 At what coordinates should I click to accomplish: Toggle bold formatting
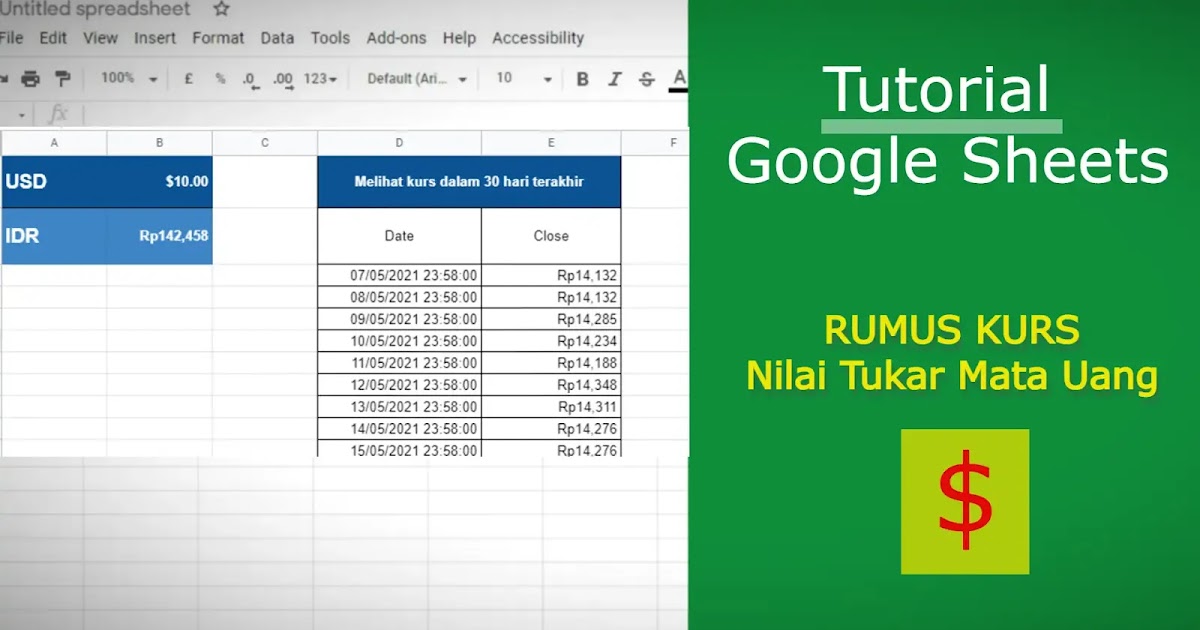(582, 78)
